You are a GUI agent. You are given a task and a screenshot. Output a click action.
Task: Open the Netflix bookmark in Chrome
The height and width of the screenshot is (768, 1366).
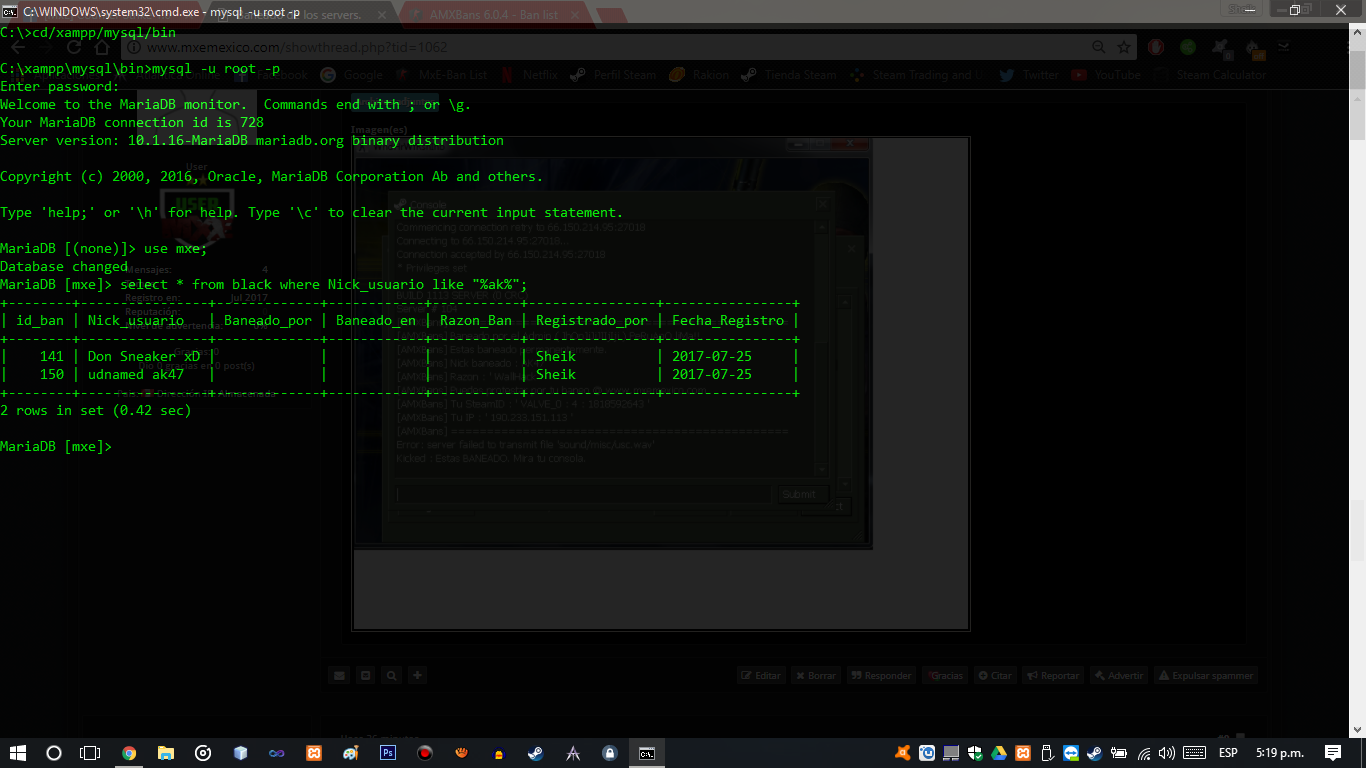point(530,75)
